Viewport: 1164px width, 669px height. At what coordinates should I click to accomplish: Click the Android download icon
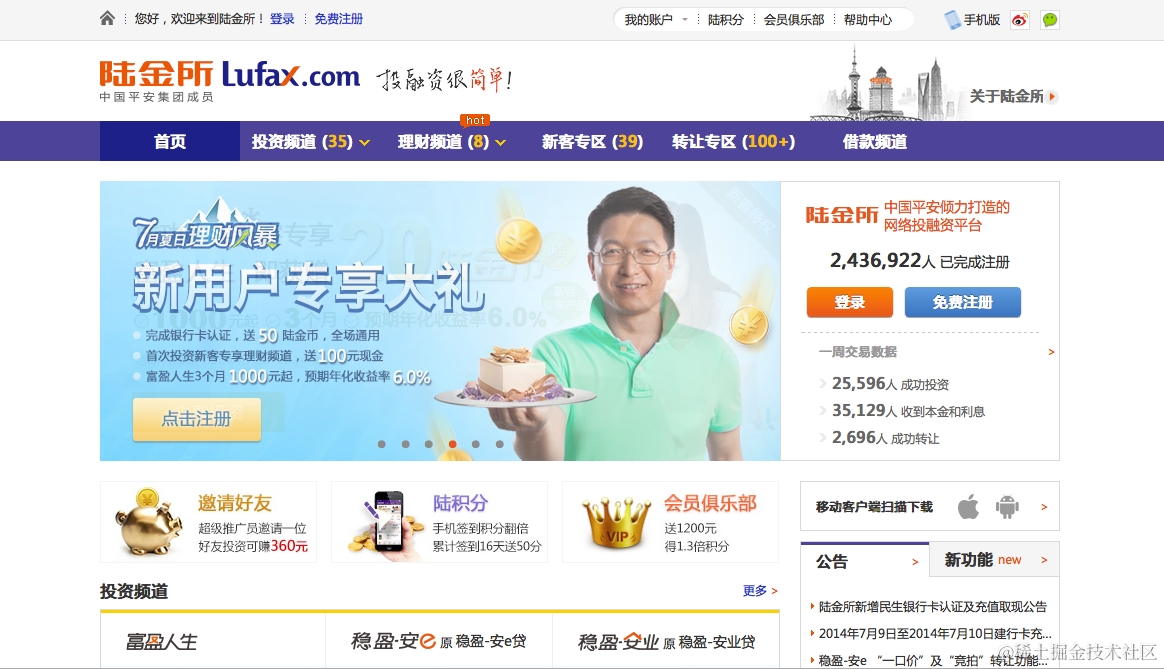[1007, 507]
